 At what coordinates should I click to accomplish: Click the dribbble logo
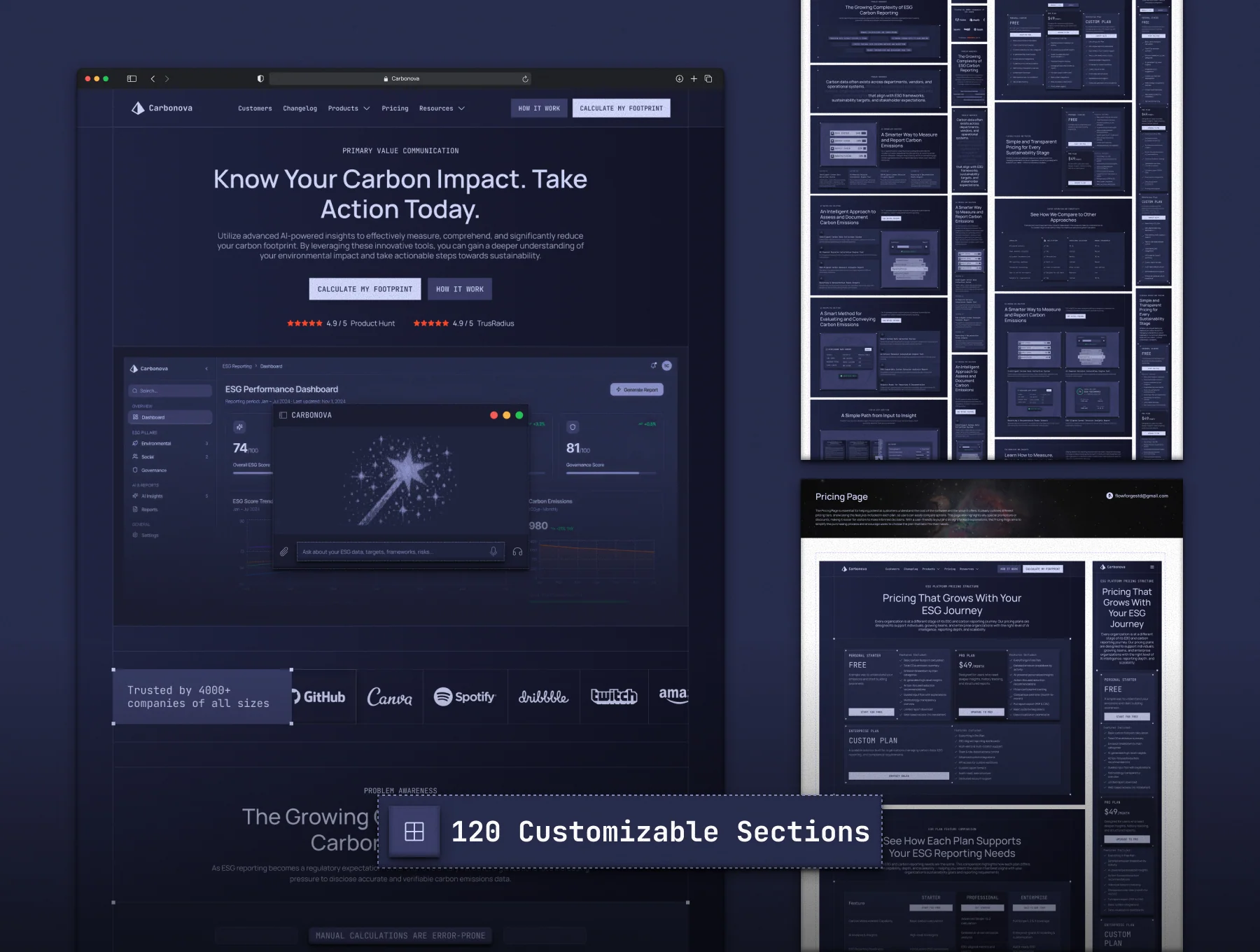tap(543, 697)
